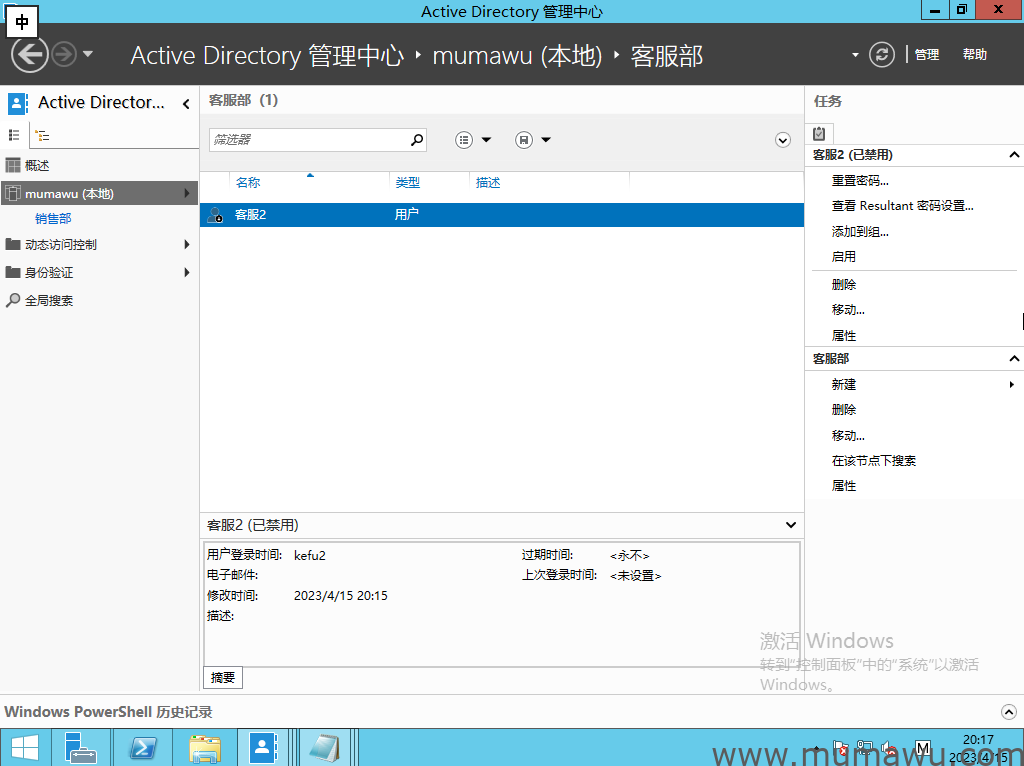This screenshot has height=766, width=1024.
Task: Open the 管理 menu in the title bar
Action: 926,55
